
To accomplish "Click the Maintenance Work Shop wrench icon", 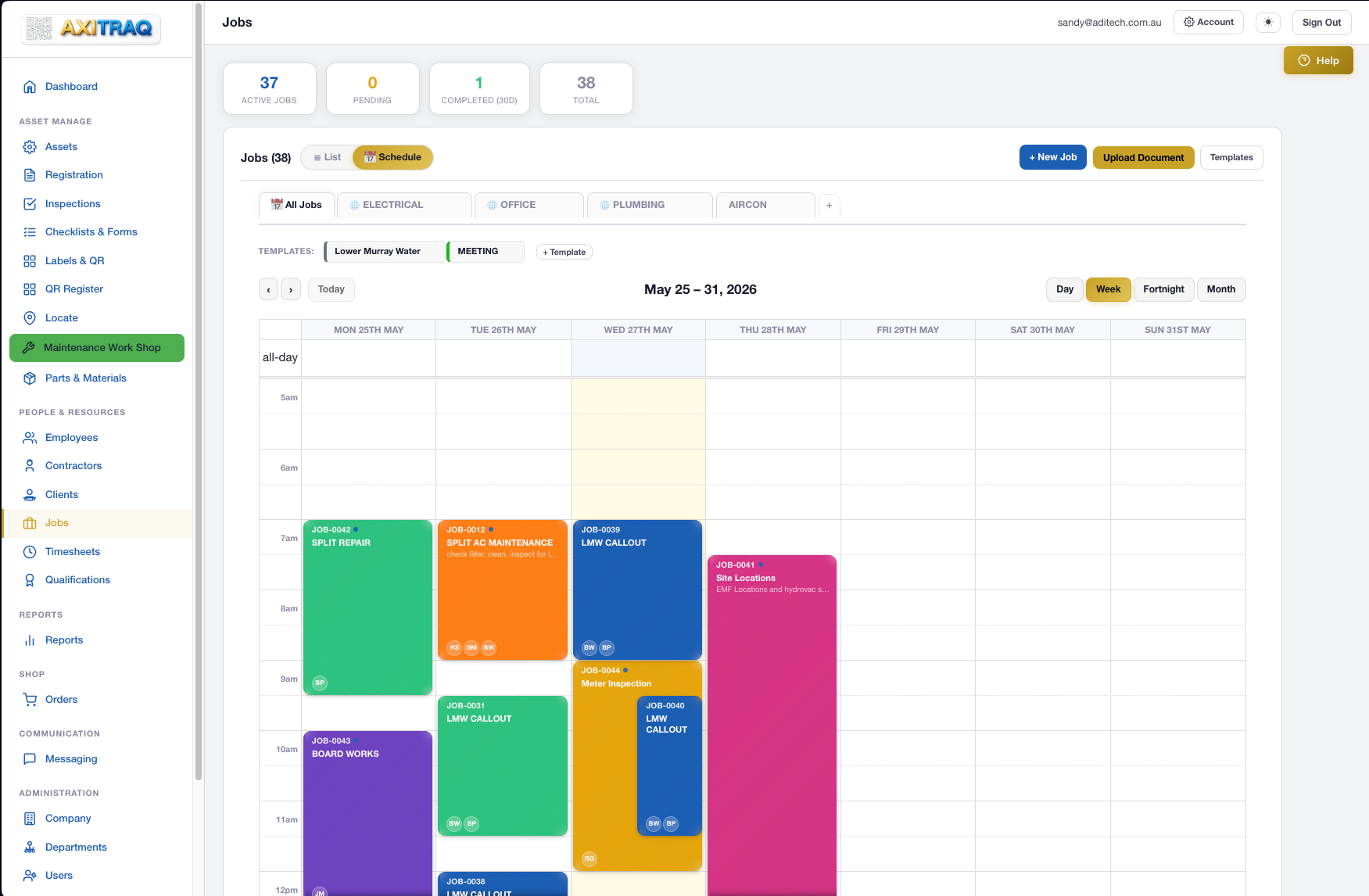I will (29, 348).
